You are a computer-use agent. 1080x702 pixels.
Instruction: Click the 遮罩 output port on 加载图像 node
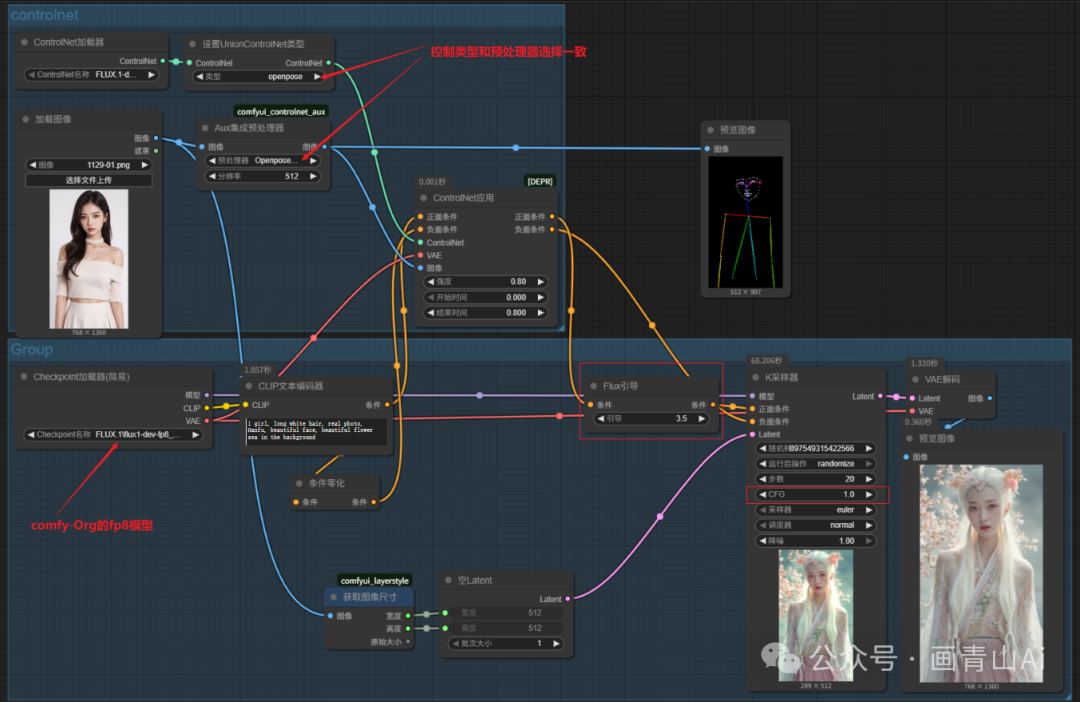[x=156, y=151]
